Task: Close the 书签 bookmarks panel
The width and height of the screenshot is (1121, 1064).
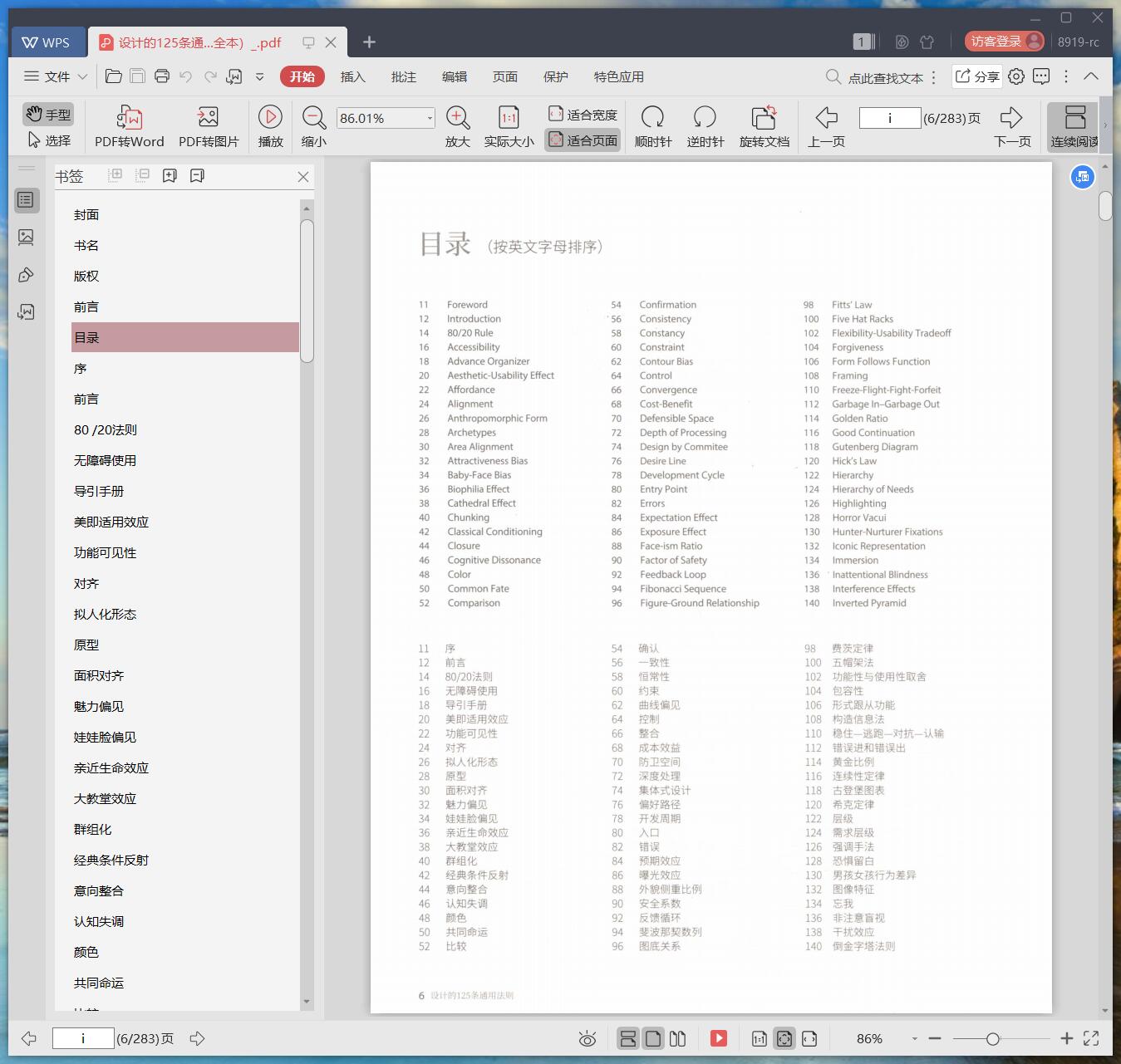Action: [303, 176]
